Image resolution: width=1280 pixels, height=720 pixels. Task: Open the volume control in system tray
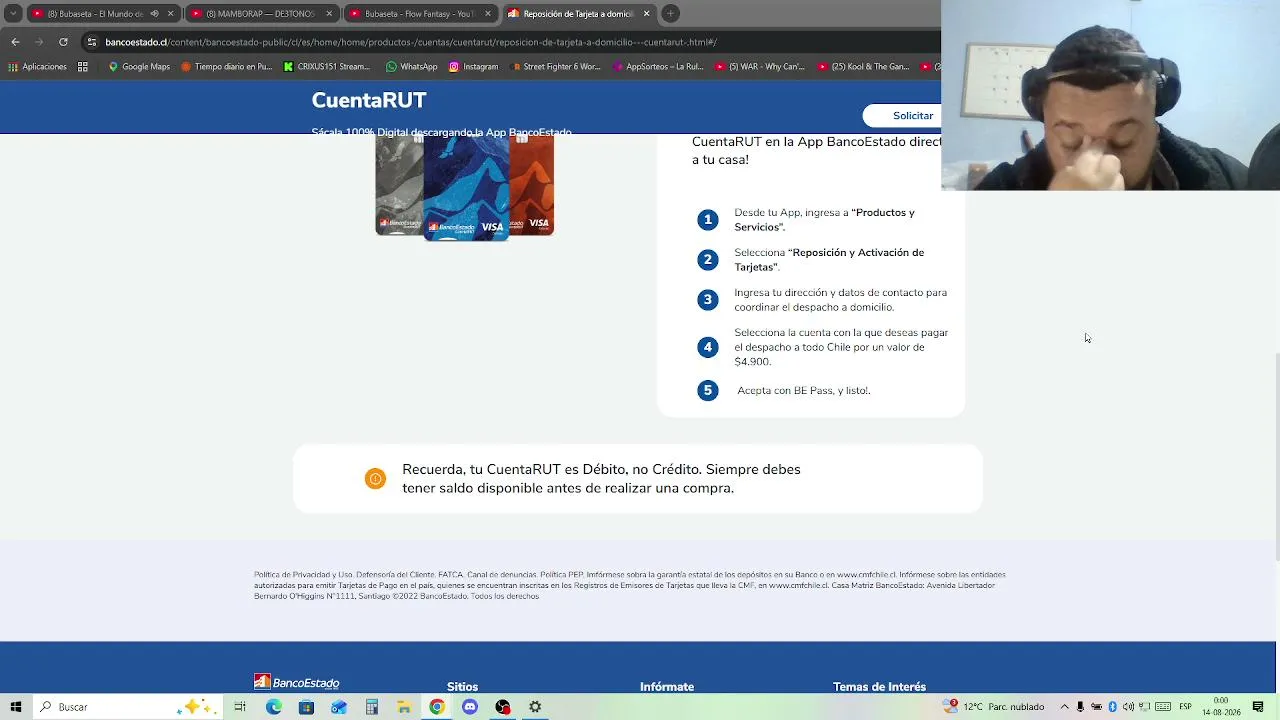tap(1128, 707)
